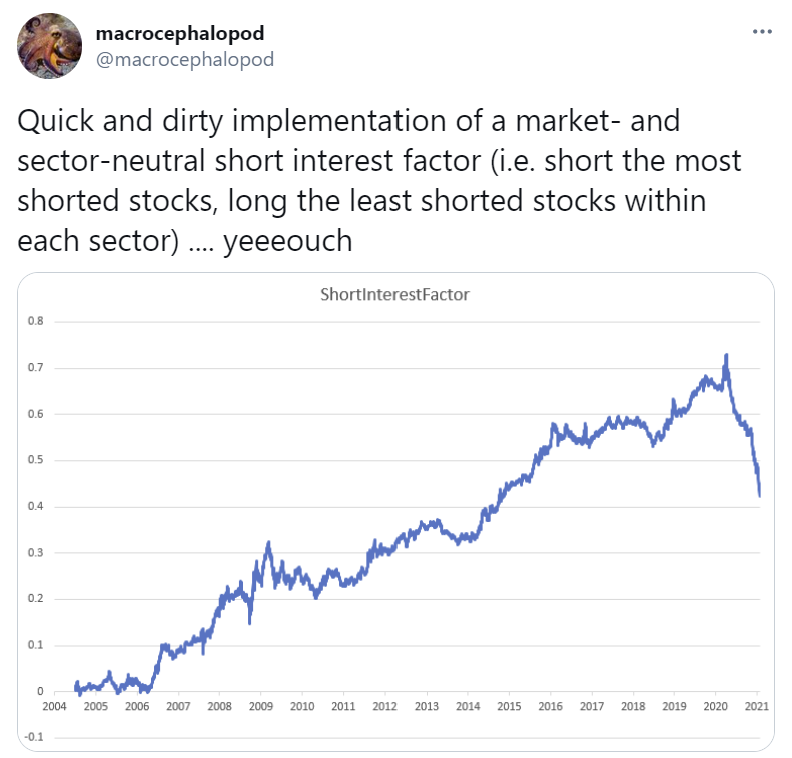Screen dimensions: 792x758
Task: Click the 2009 spike on the blue line
Action: (268, 544)
